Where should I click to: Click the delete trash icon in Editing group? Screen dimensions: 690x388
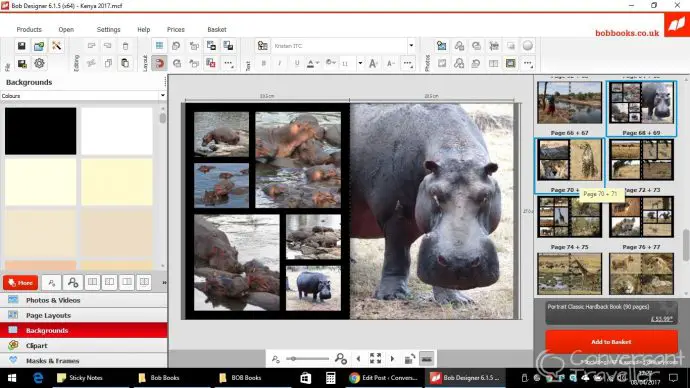point(125,46)
